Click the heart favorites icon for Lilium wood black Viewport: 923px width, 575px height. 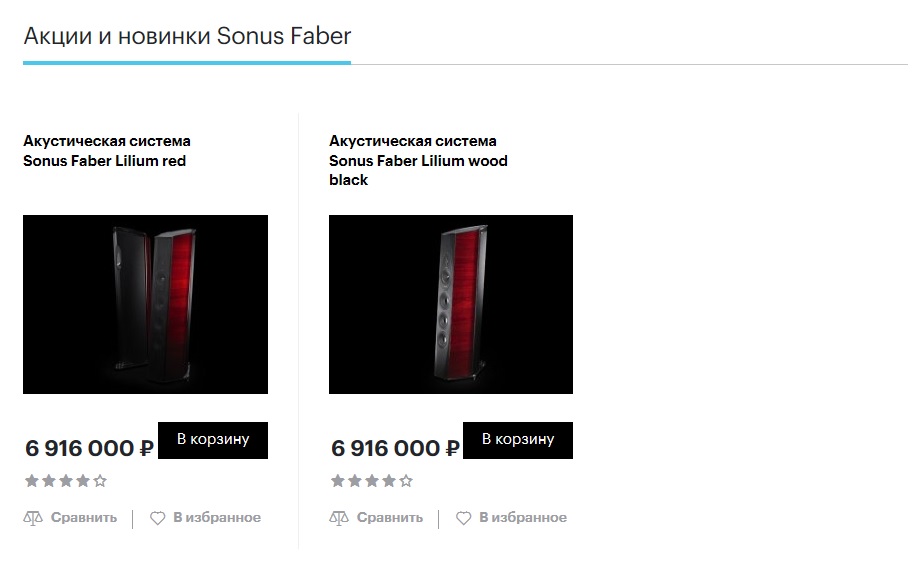click(x=463, y=518)
